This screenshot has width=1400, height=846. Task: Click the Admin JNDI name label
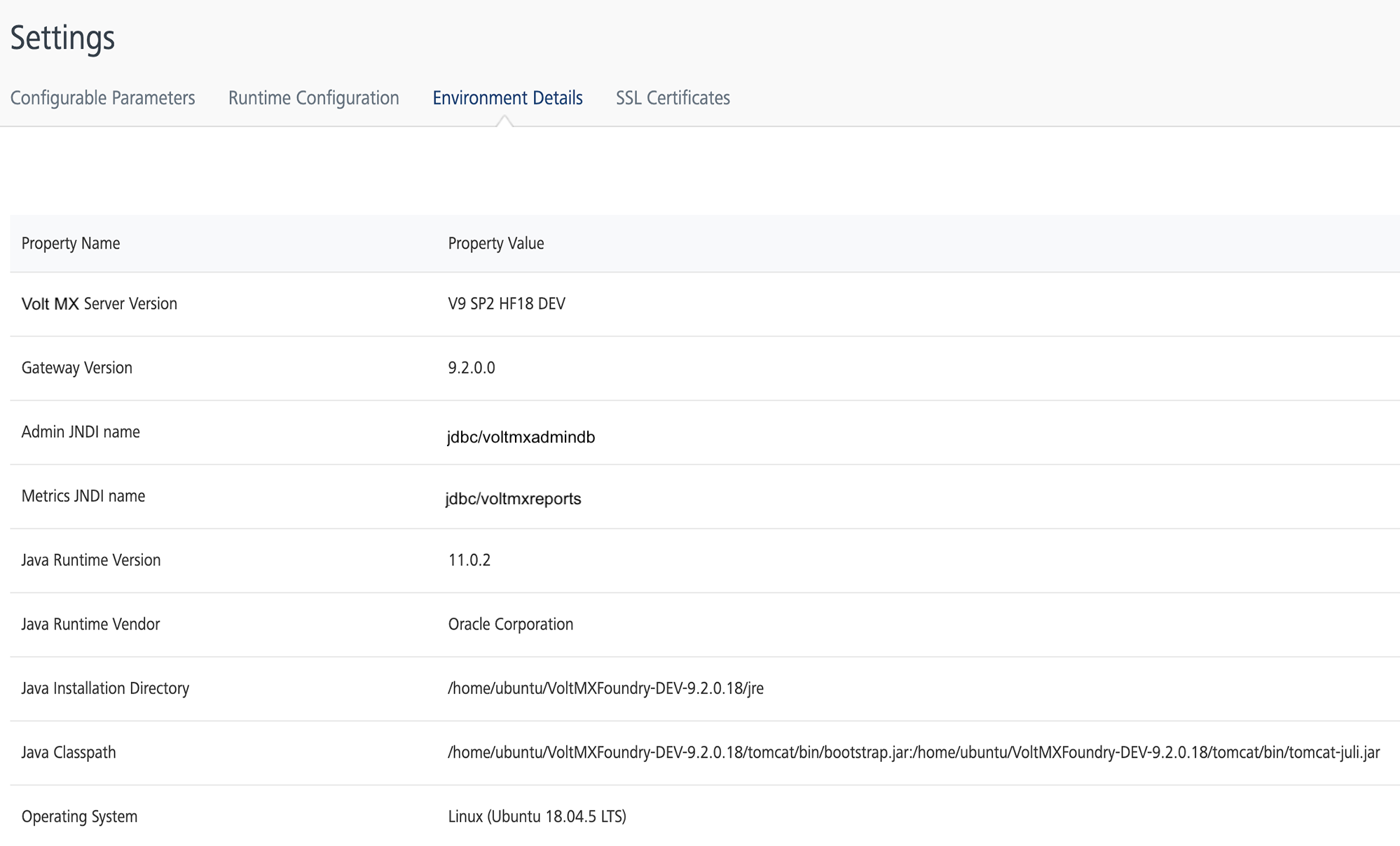point(81,432)
